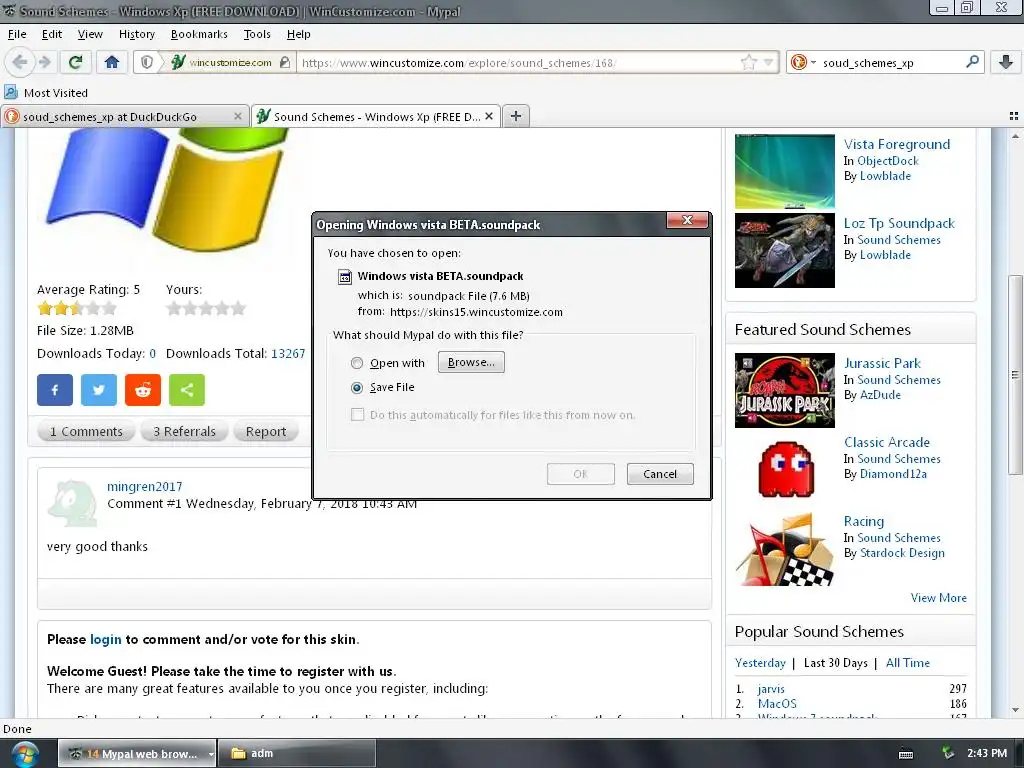
Task: Open the jarvis popular scheme link
Action: tap(771, 688)
